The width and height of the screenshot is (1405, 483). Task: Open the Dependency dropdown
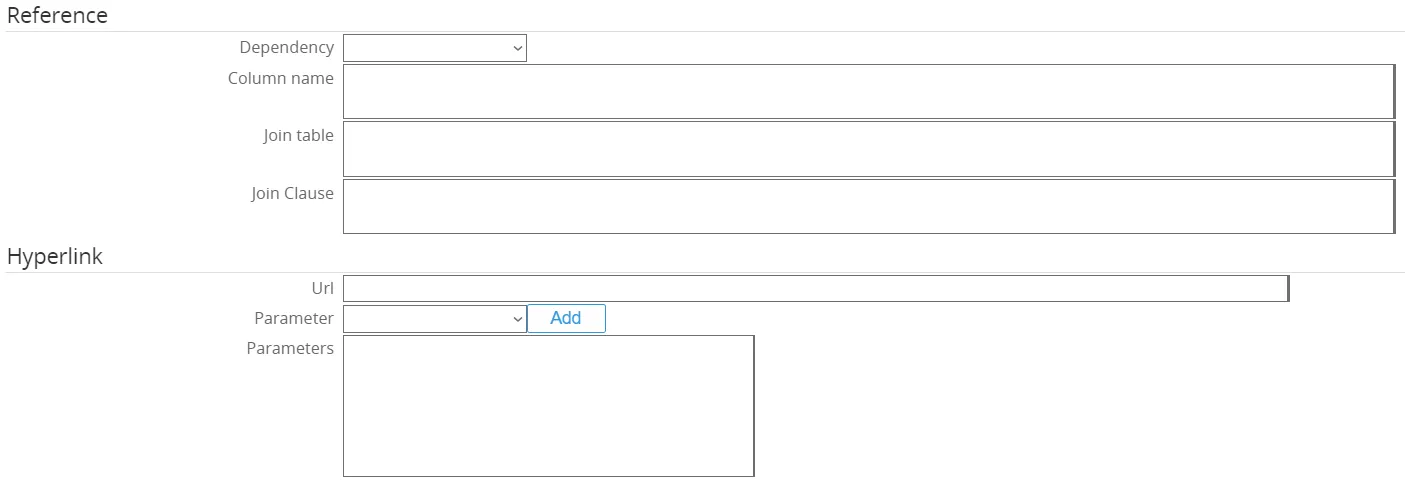[x=434, y=48]
